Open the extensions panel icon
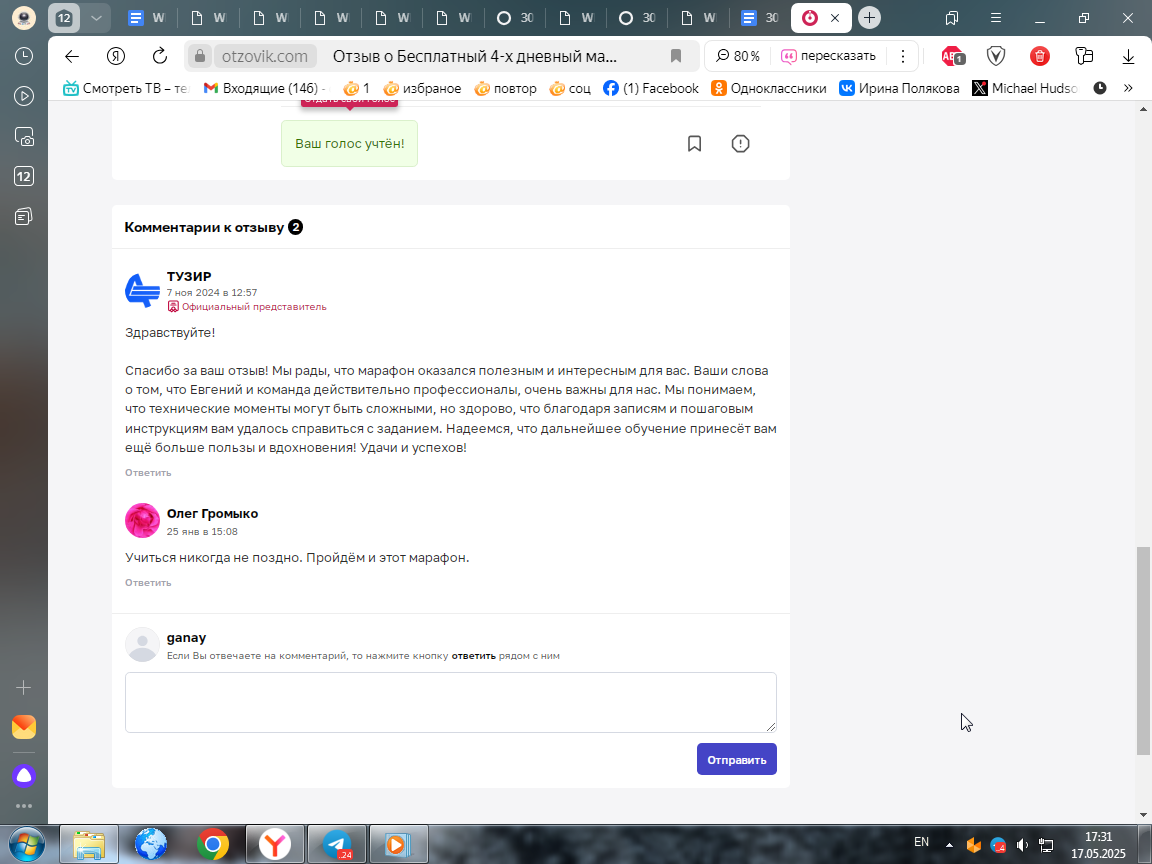Viewport: 1152px width, 864px height. (x=1084, y=56)
